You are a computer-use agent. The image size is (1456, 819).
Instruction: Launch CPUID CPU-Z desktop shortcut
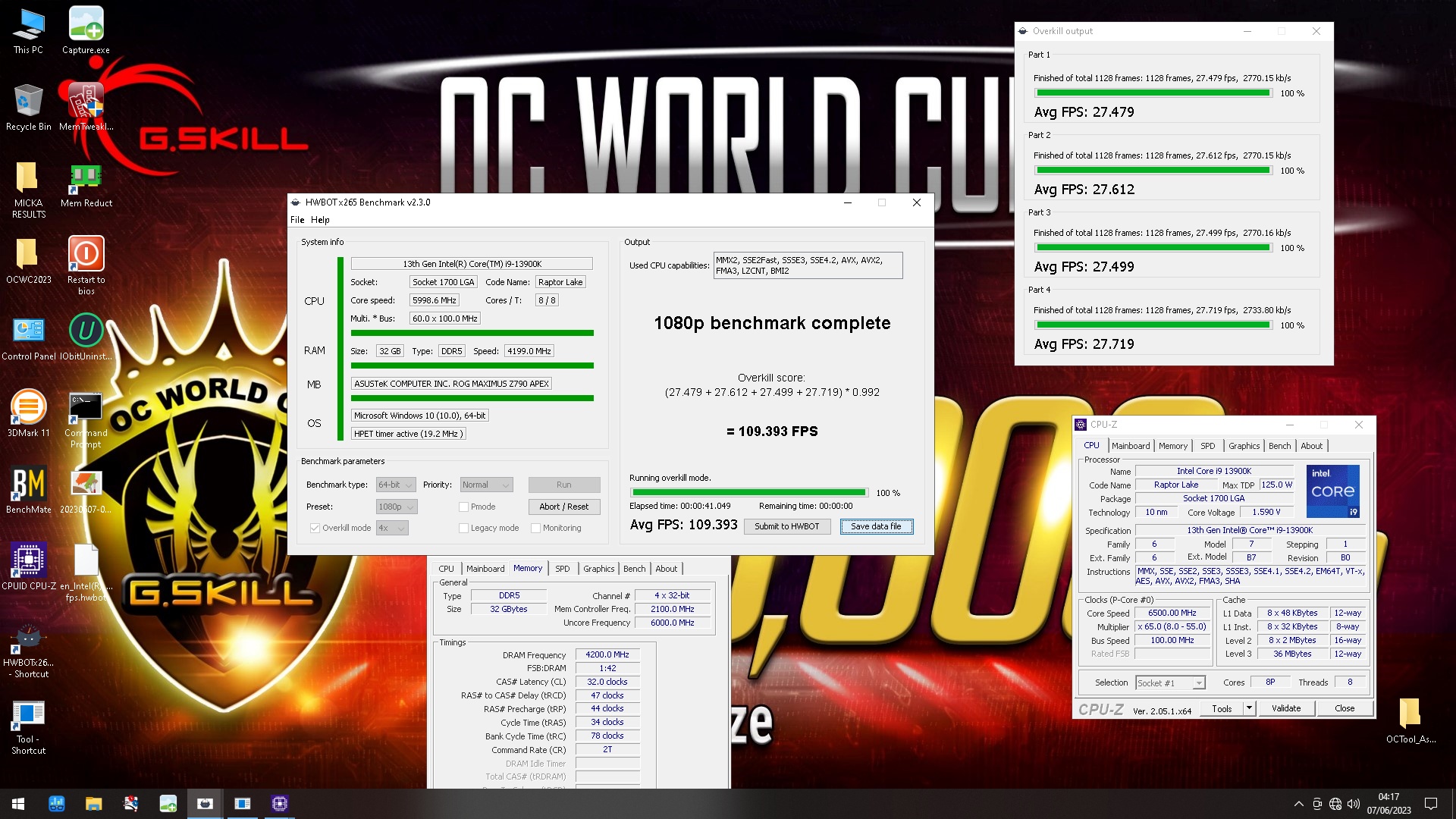pyautogui.click(x=28, y=566)
